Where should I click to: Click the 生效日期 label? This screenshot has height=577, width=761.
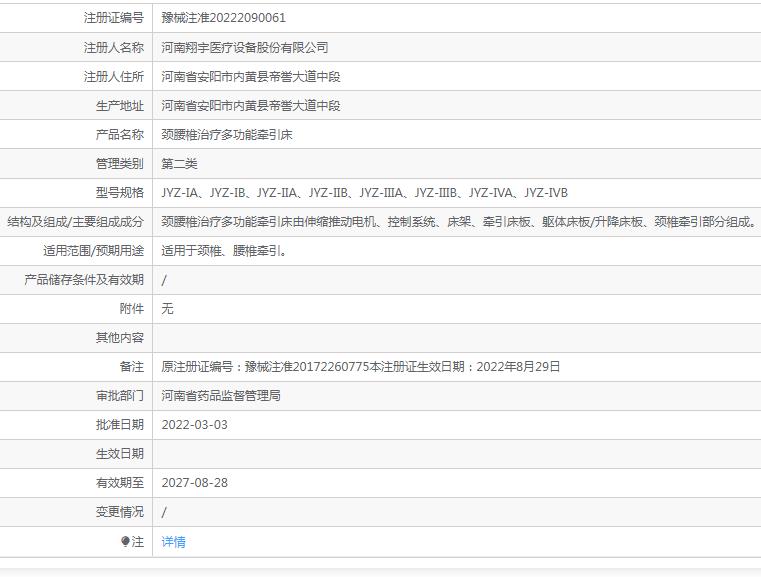(119, 454)
